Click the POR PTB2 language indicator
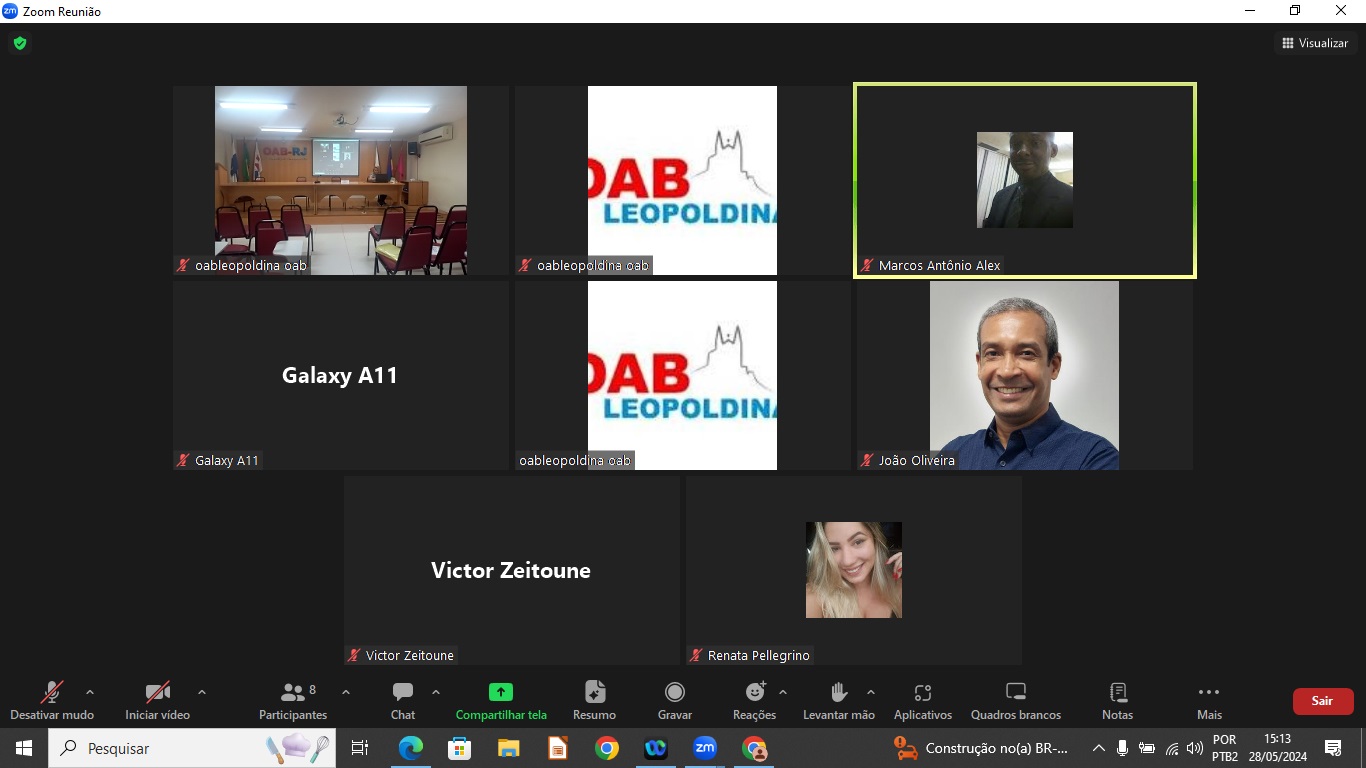1366x768 pixels. tap(1225, 748)
